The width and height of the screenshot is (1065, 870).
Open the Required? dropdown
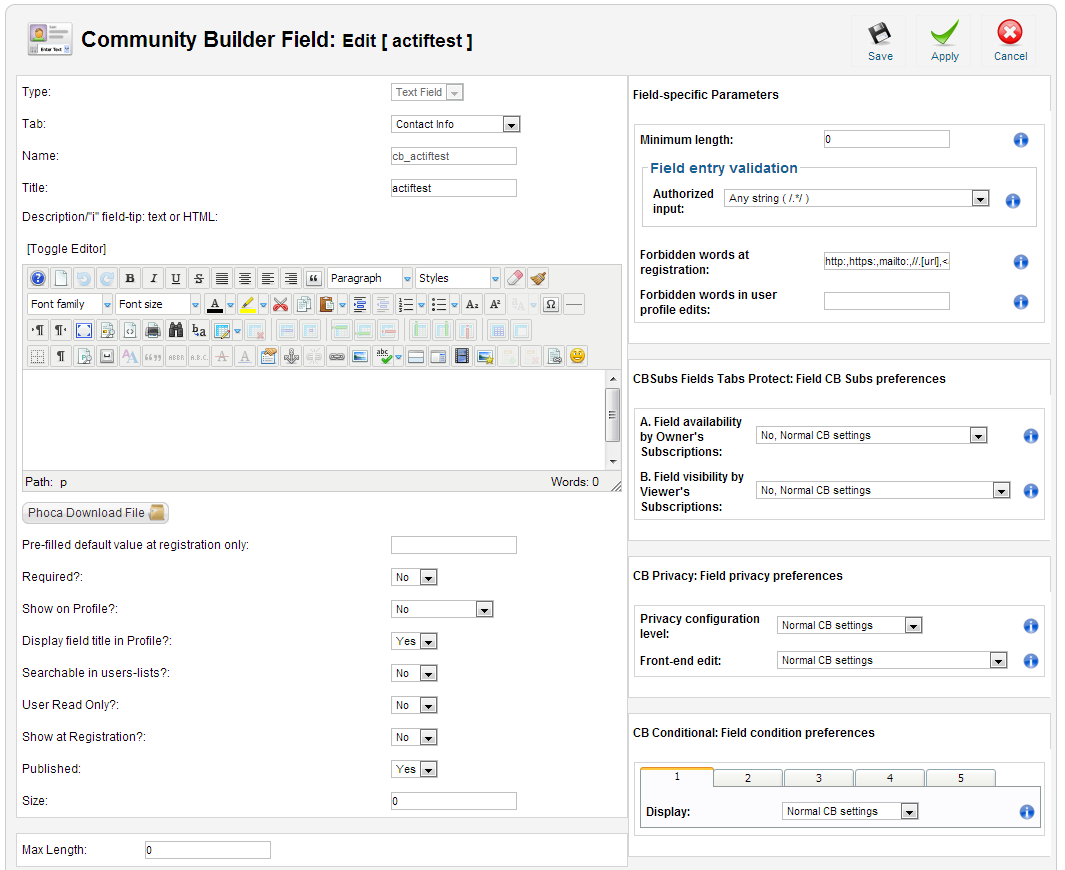414,577
